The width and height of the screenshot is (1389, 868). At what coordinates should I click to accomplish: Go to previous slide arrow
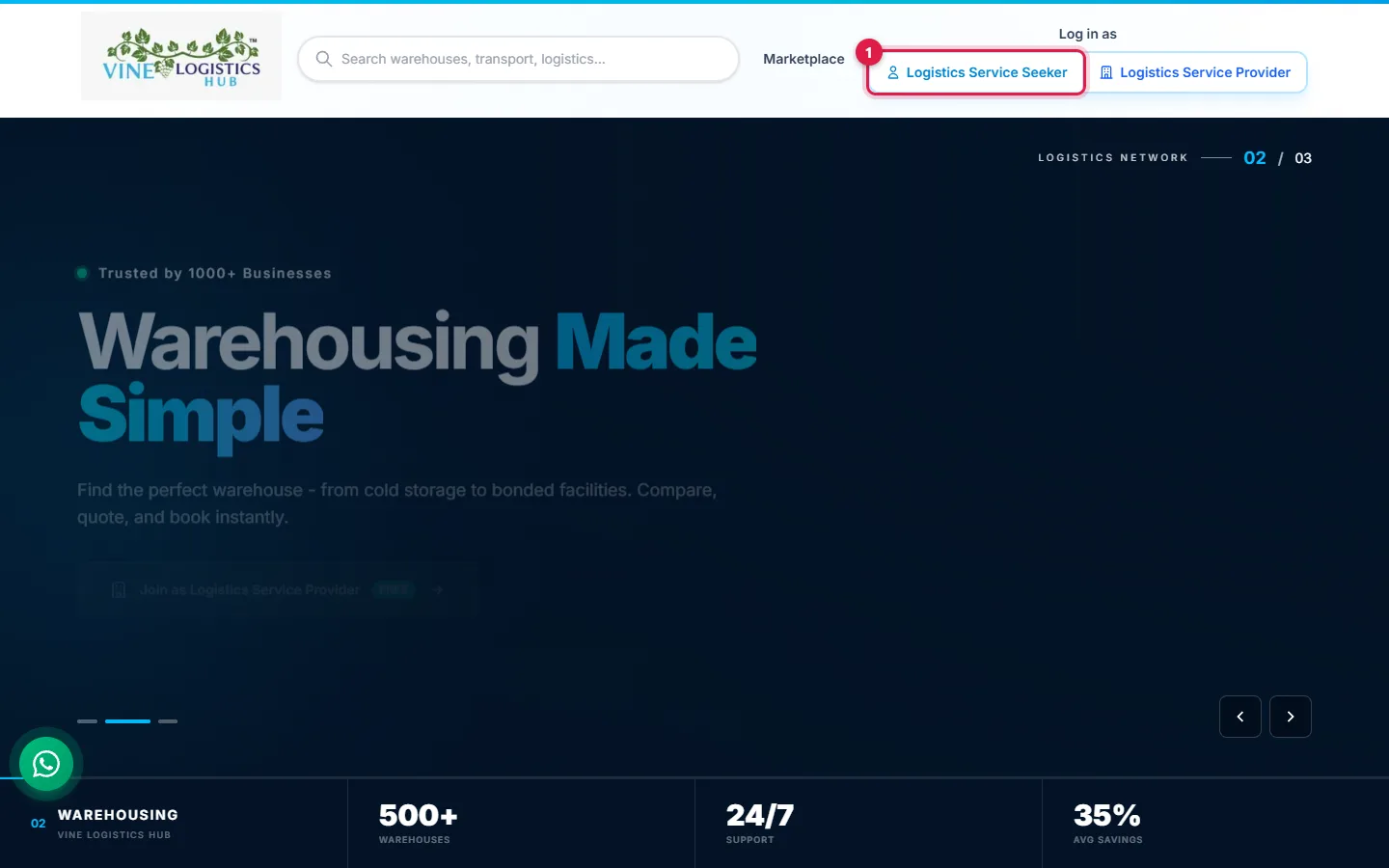tap(1240, 717)
